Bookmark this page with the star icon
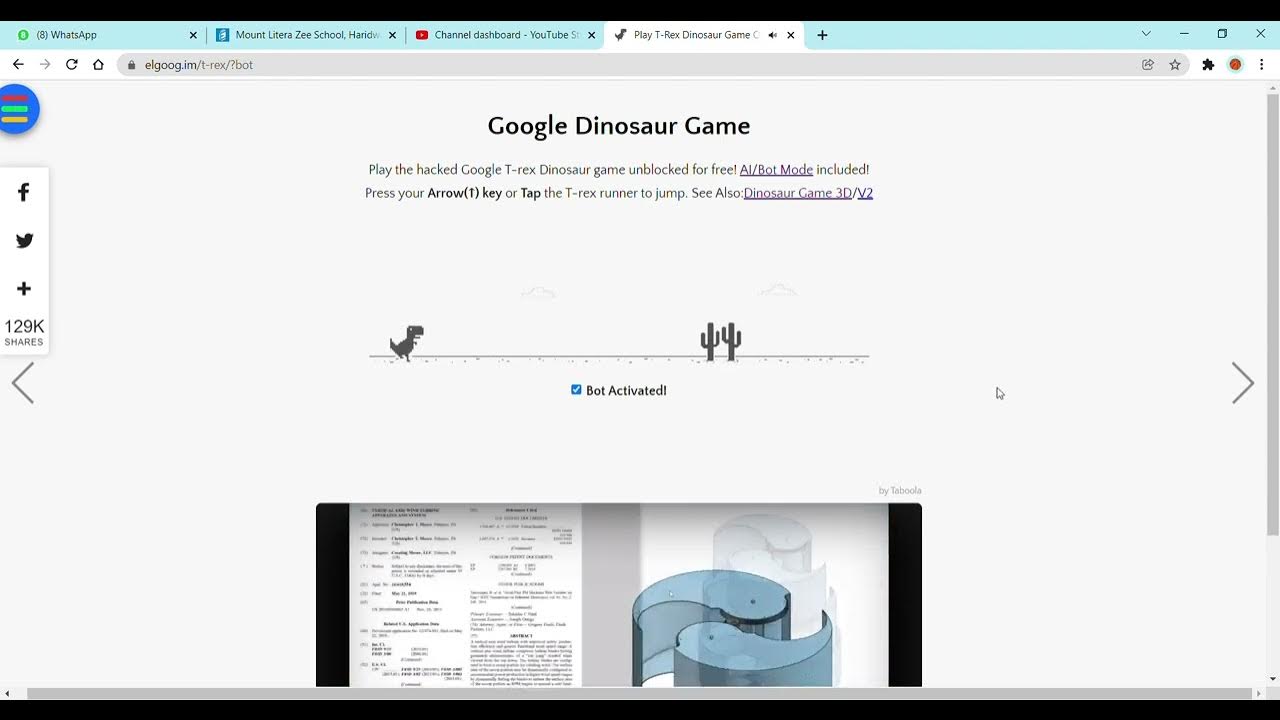The width and height of the screenshot is (1280, 720). tap(1175, 64)
